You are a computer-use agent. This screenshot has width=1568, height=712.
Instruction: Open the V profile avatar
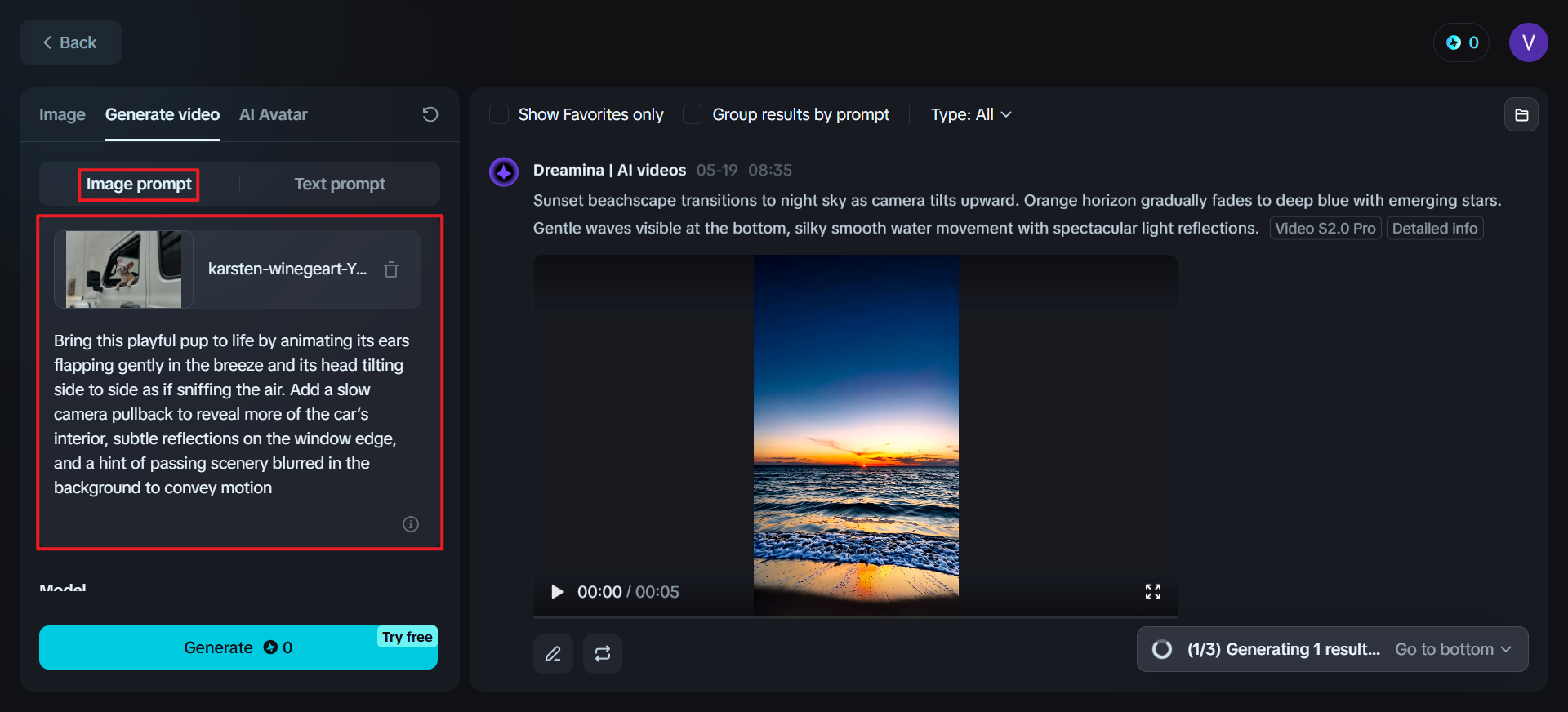[x=1528, y=42]
